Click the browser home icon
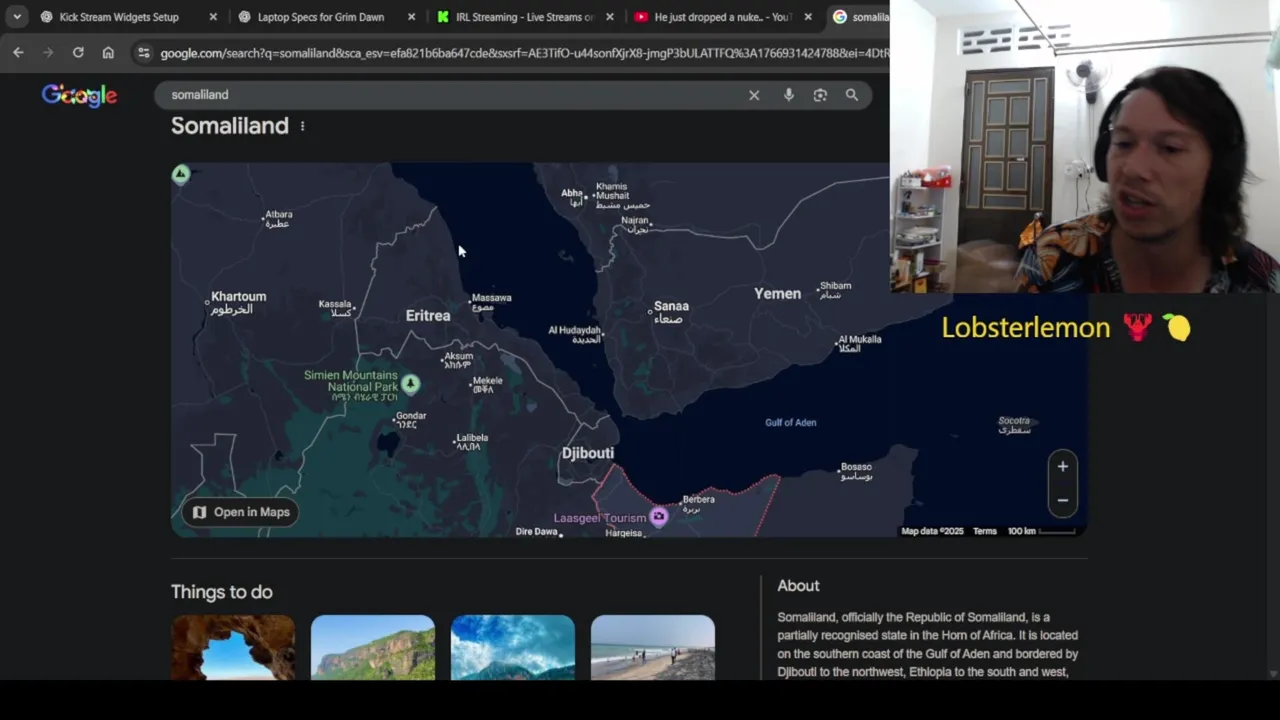The image size is (1280, 720). click(x=108, y=52)
